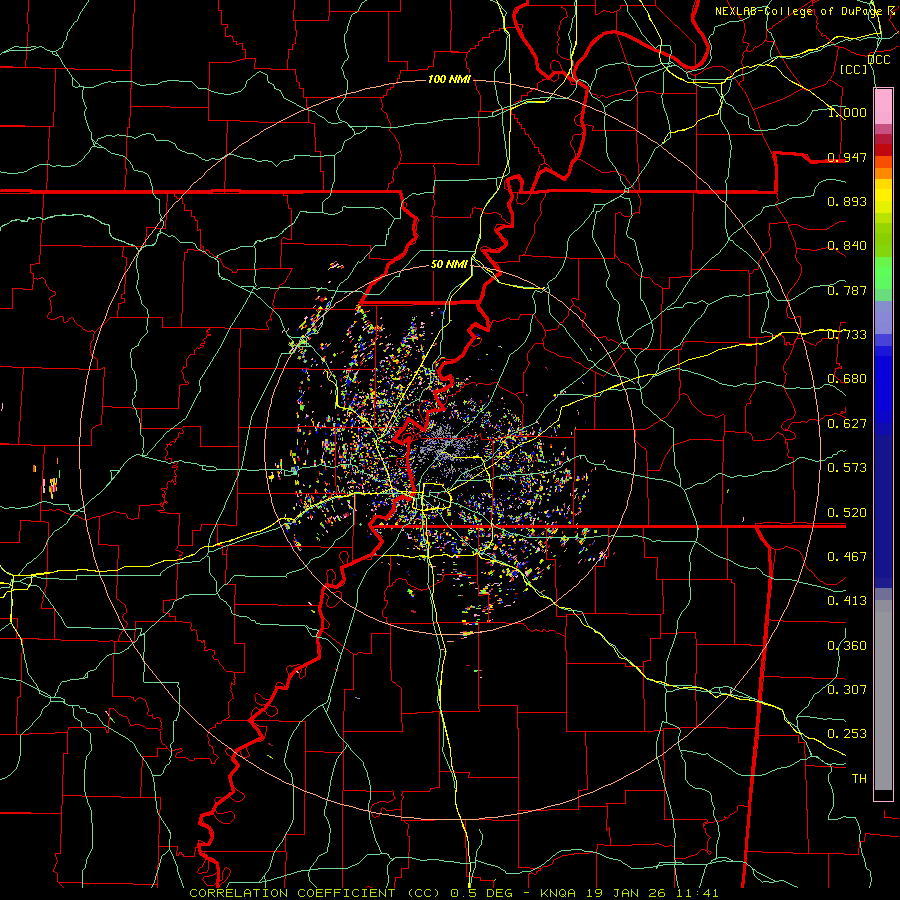Click the bright green segment of color bar

883,273
